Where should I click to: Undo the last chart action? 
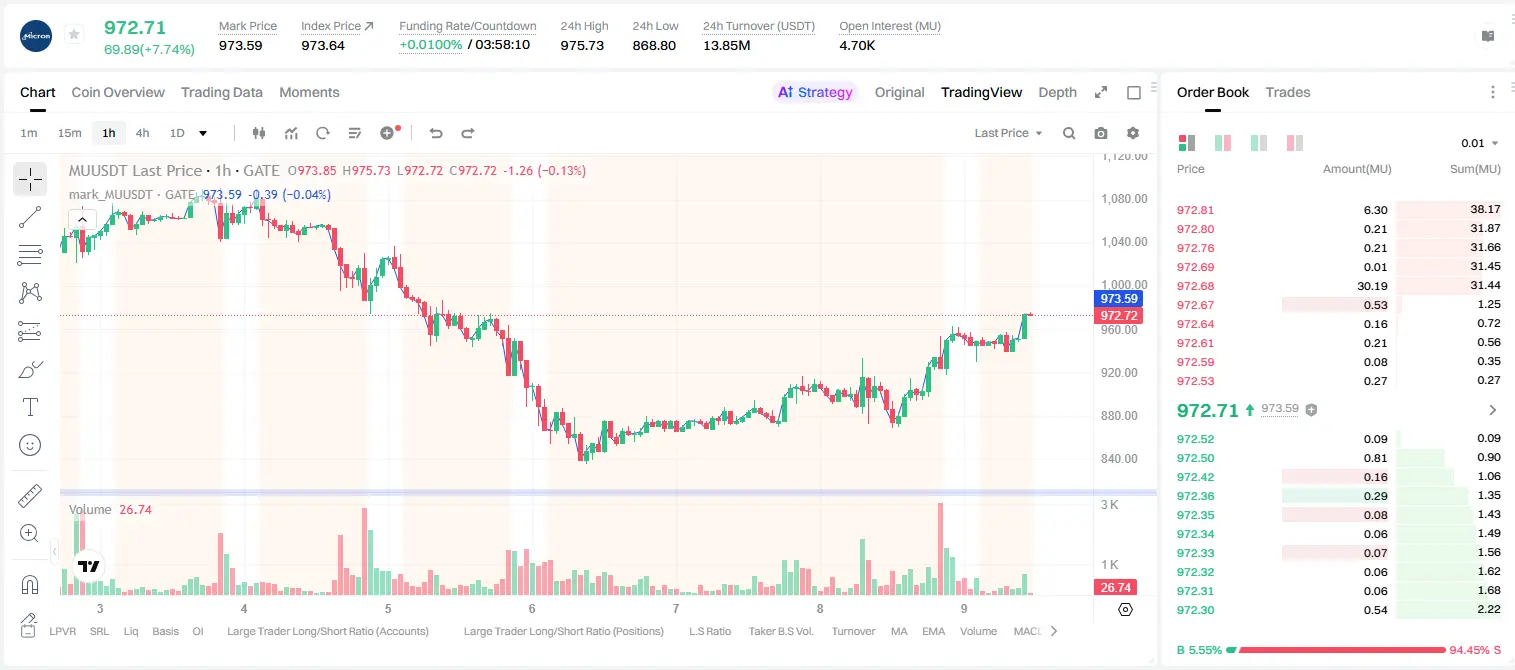(435, 133)
